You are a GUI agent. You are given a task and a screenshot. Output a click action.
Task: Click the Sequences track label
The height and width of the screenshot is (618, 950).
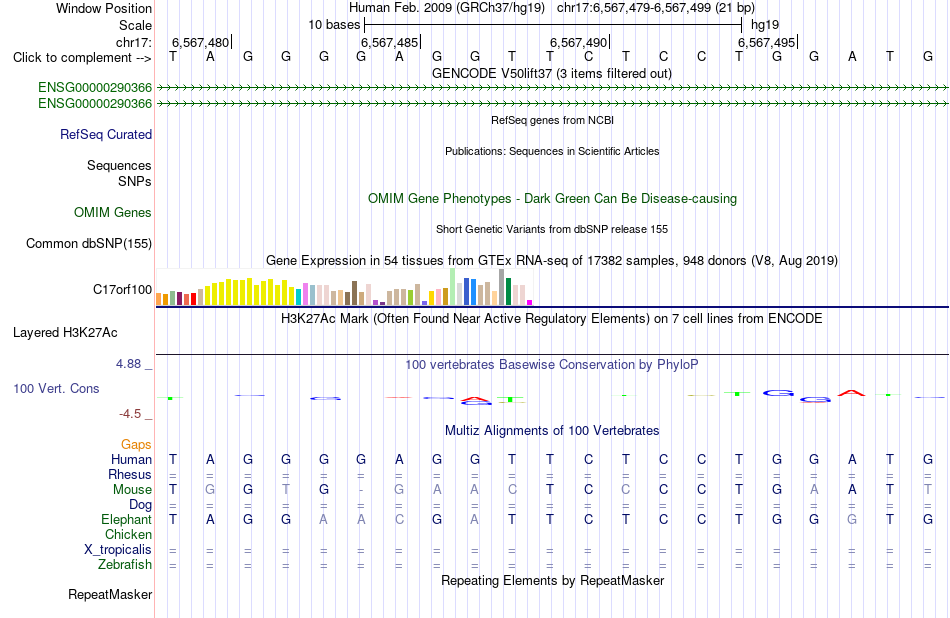click(x=119, y=165)
